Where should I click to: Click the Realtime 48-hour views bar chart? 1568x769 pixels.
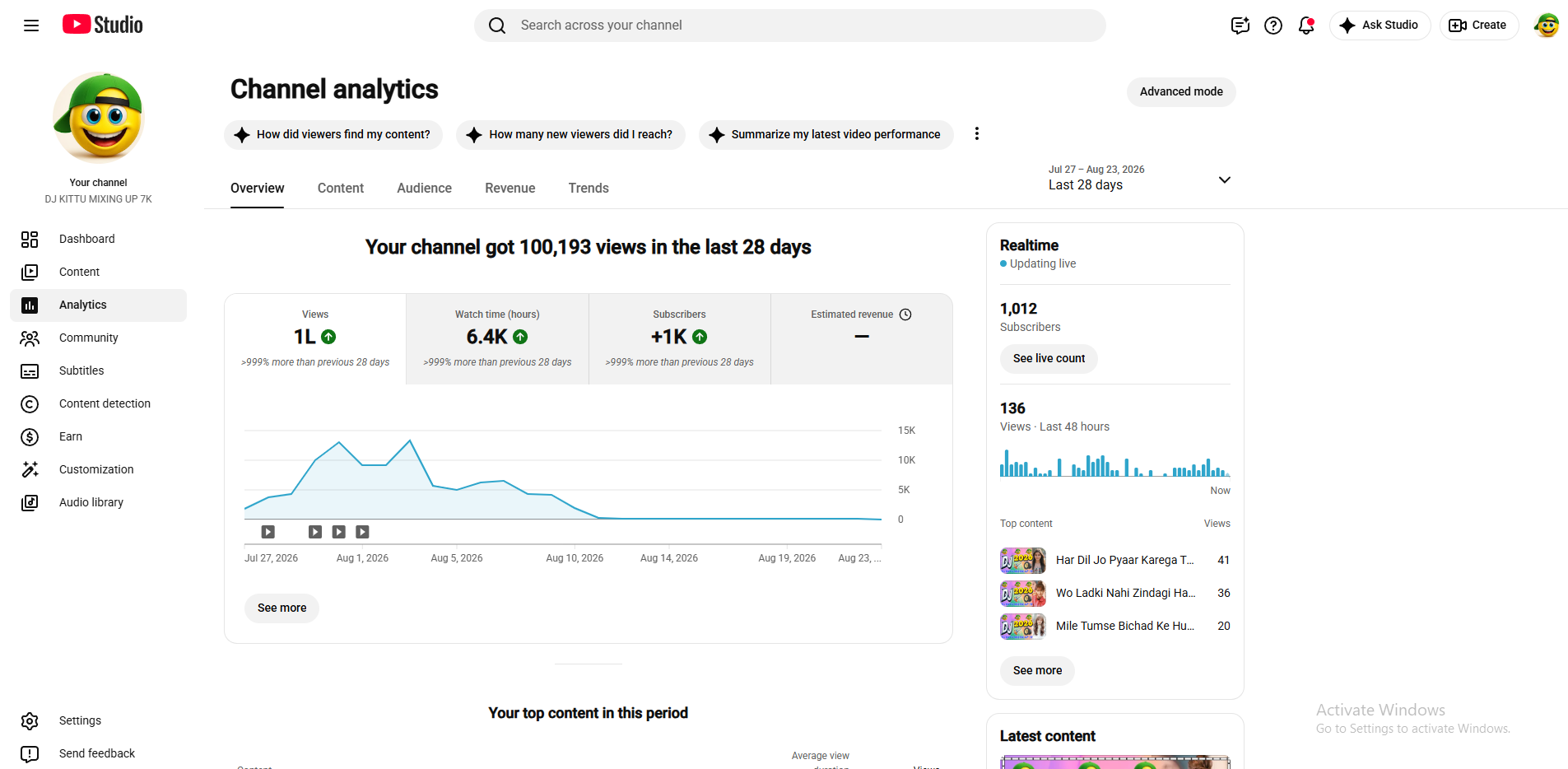click(1115, 463)
